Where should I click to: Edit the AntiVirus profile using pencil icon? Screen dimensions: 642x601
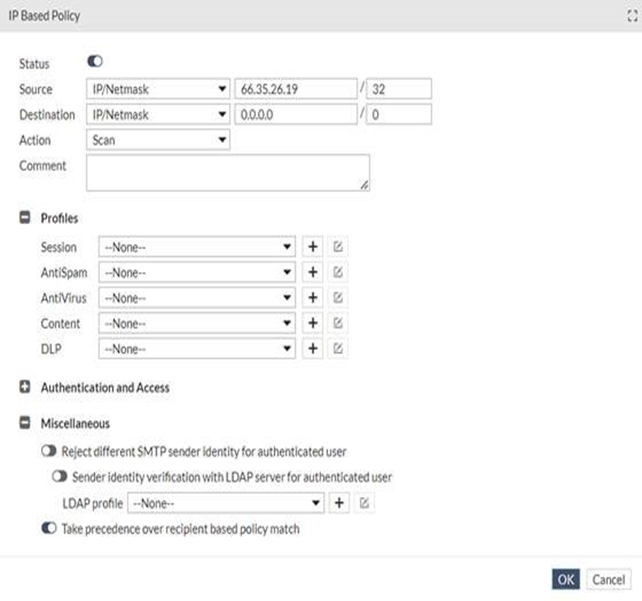[338, 298]
